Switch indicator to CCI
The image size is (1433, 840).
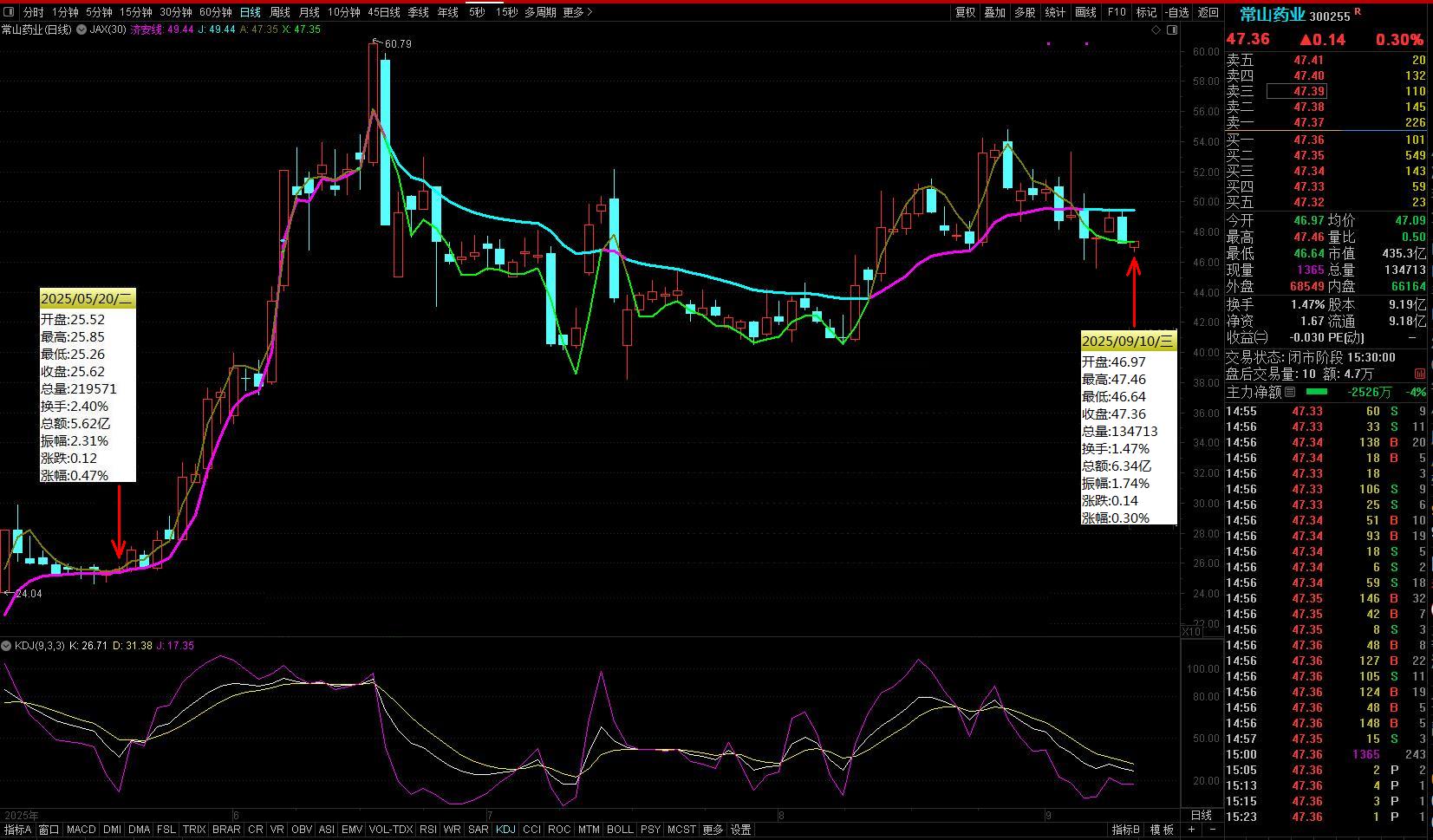click(531, 830)
